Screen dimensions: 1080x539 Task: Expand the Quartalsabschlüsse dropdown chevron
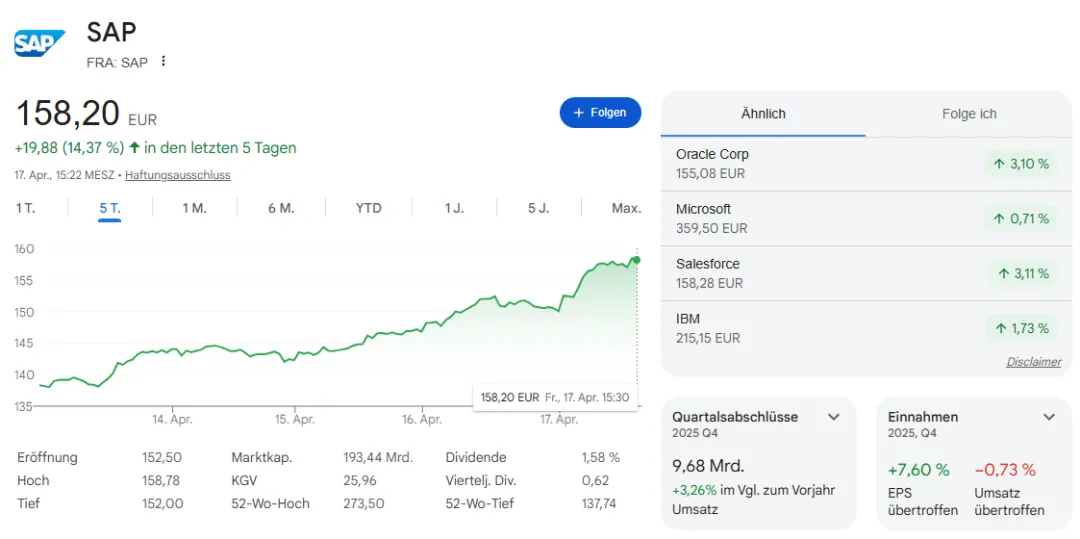(x=834, y=417)
